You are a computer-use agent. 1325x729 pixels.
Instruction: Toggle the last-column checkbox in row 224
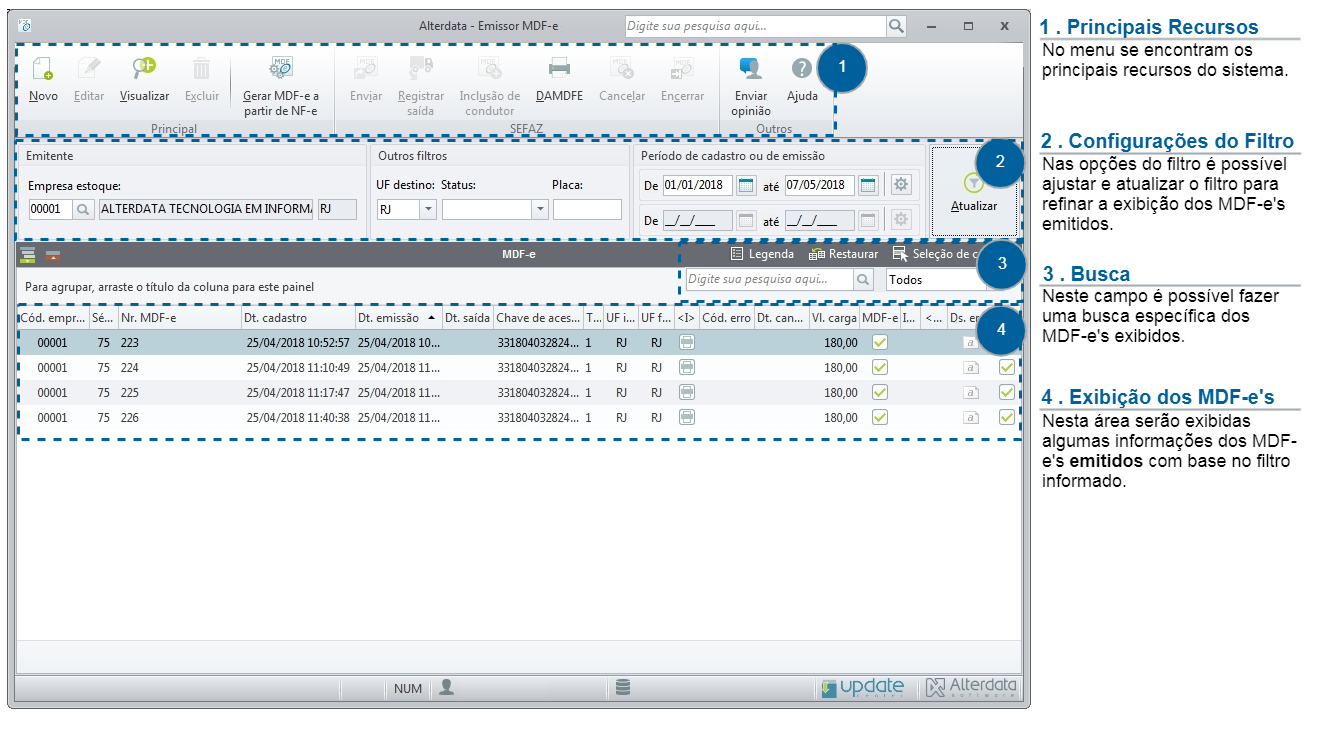coord(1006,367)
